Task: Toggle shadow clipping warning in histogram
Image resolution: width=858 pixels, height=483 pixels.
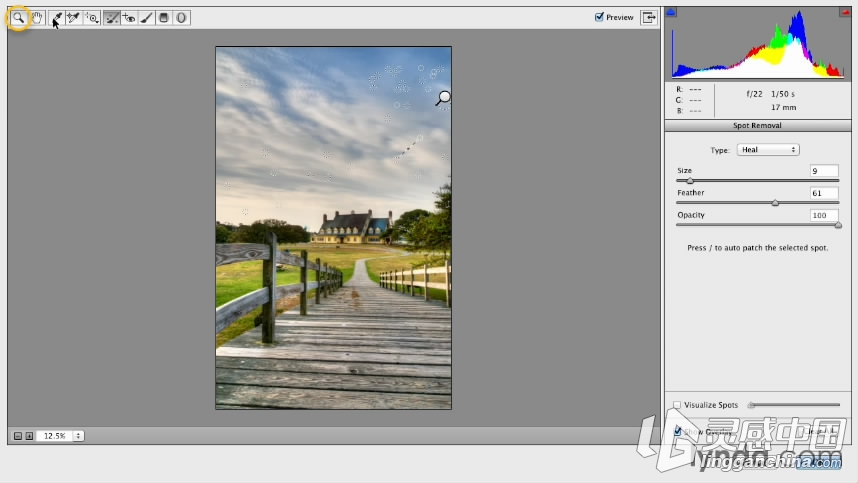Action: [x=671, y=12]
